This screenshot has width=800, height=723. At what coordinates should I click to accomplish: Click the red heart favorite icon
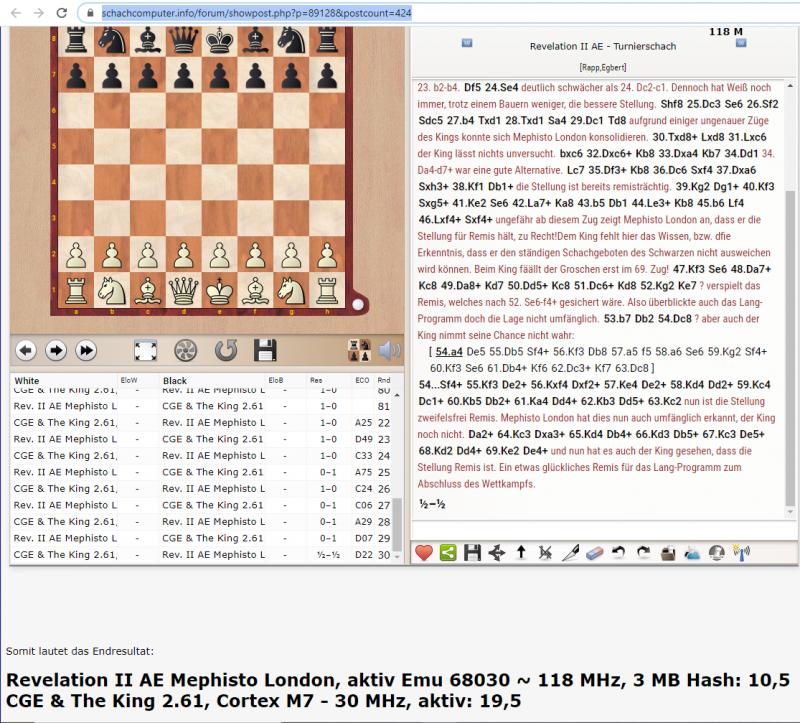(424, 551)
